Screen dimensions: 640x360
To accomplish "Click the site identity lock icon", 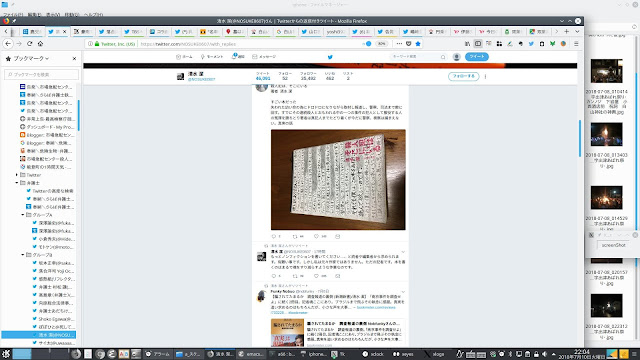I will coord(97,44).
